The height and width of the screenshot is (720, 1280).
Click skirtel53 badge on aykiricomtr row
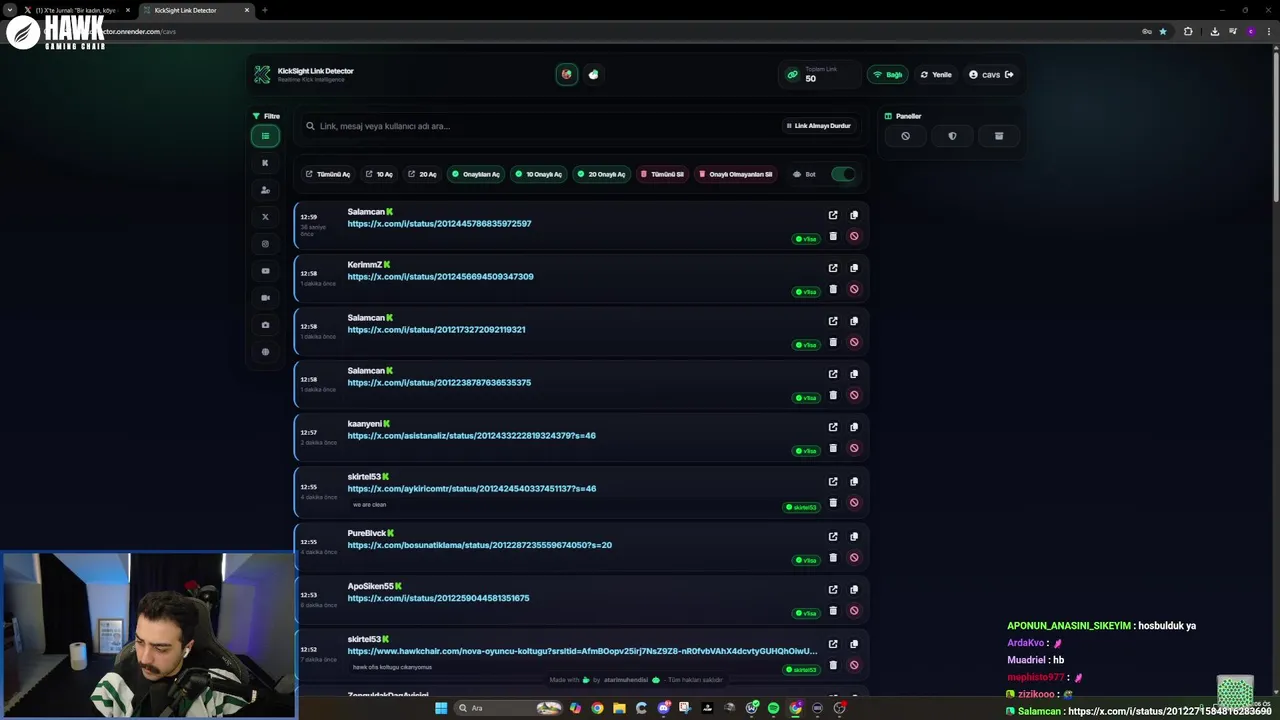point(802,507)
